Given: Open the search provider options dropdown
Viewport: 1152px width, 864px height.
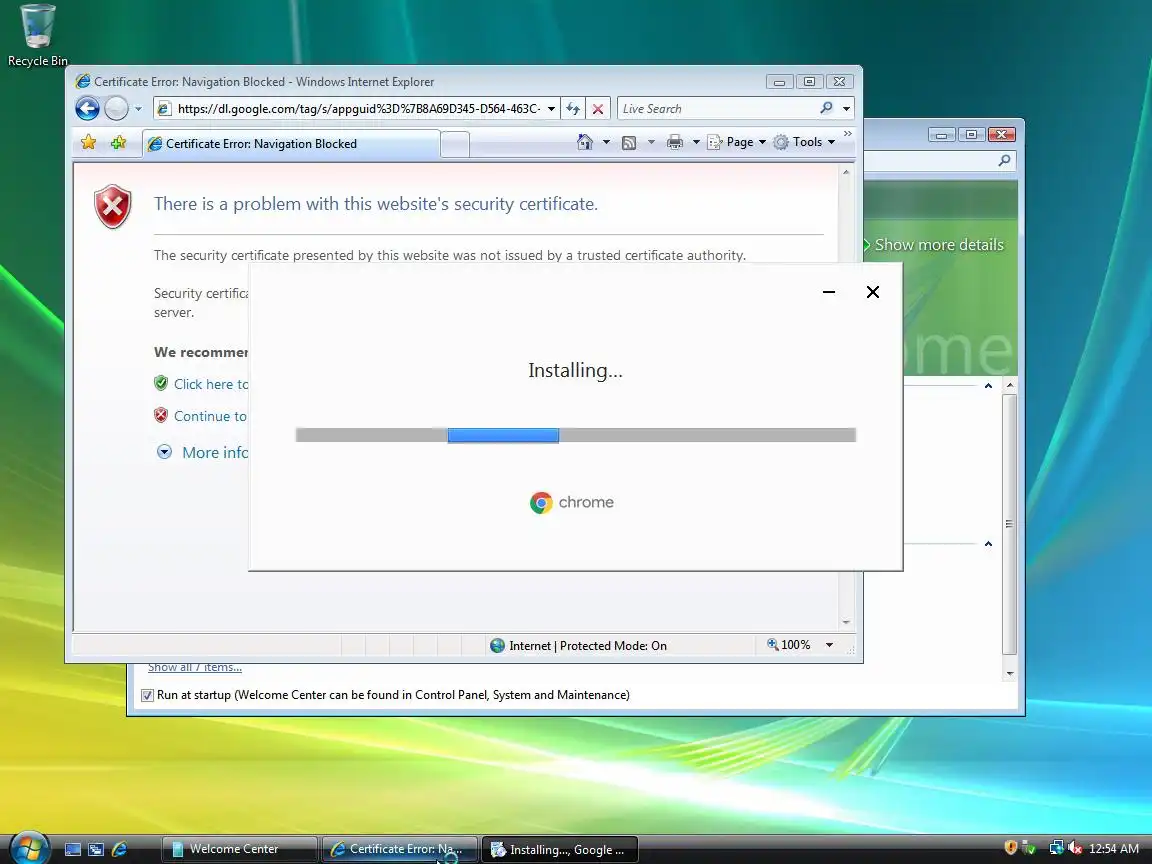Looking at the screenshot, I should pyautogui.click(x=846, y=109).
